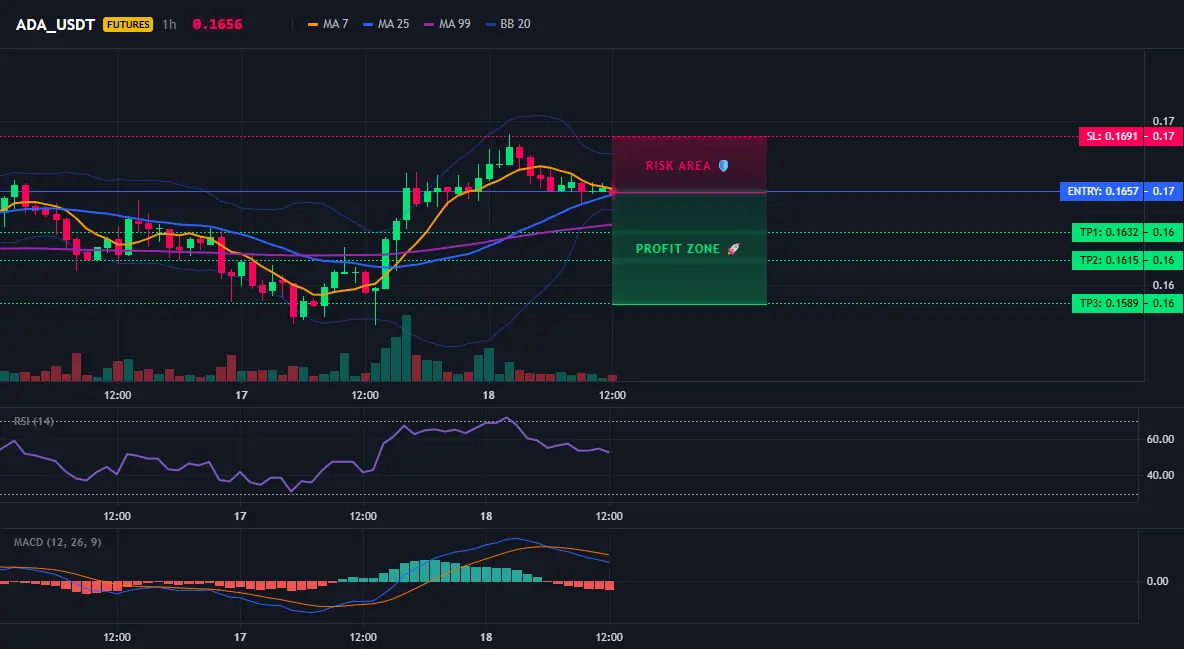Click the 17 date label under RSI panel
1184x649 pixels.
click(240, 516)
